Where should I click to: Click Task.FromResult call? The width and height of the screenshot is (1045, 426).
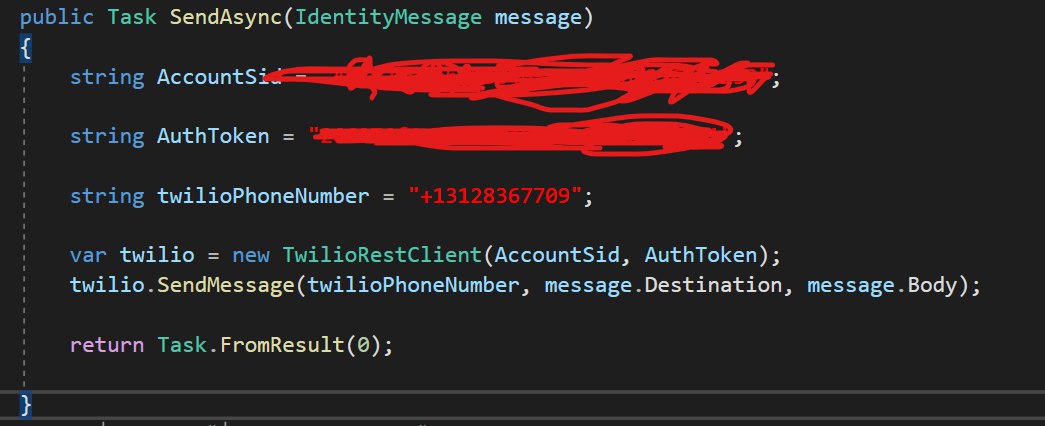(250, 345)
